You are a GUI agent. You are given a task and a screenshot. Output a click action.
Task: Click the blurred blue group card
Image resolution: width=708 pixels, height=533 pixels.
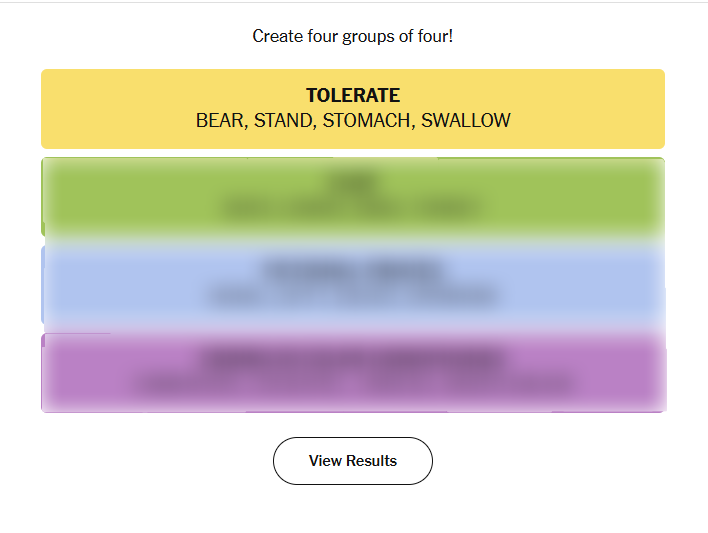pyautogui.click(x=600, y=285)
